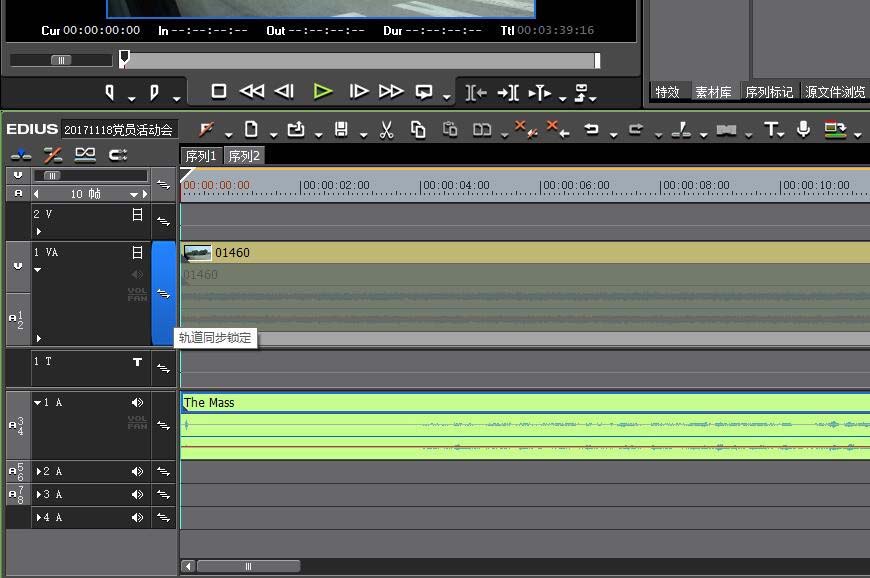Click the Create Title 'T' tool
This screenshot has width=870, height=578.
click(771, 129)
